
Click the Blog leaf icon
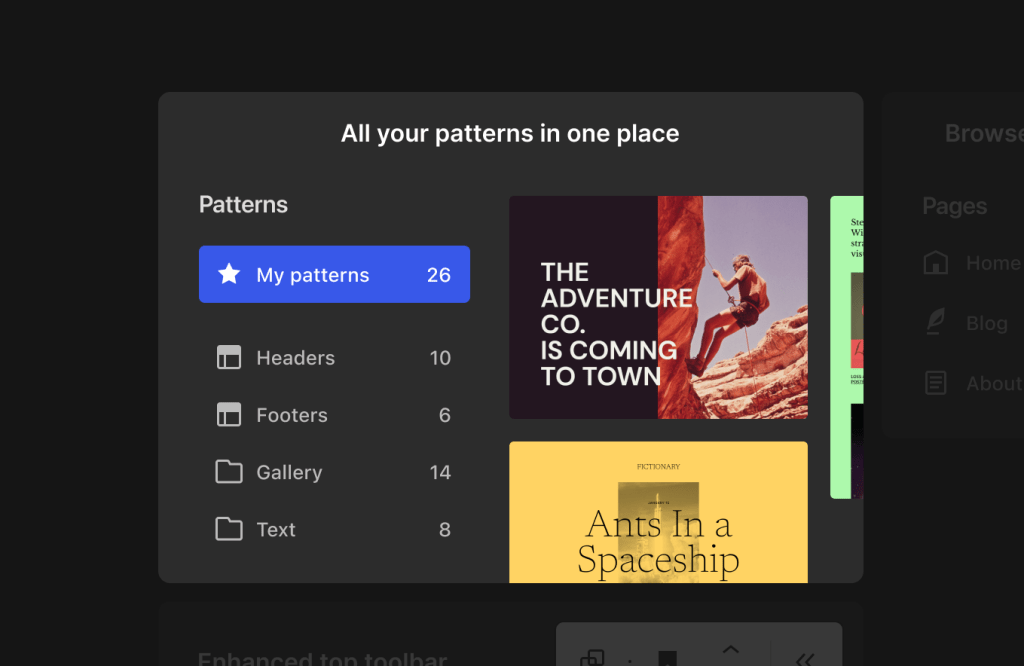(x=935, y=322)
